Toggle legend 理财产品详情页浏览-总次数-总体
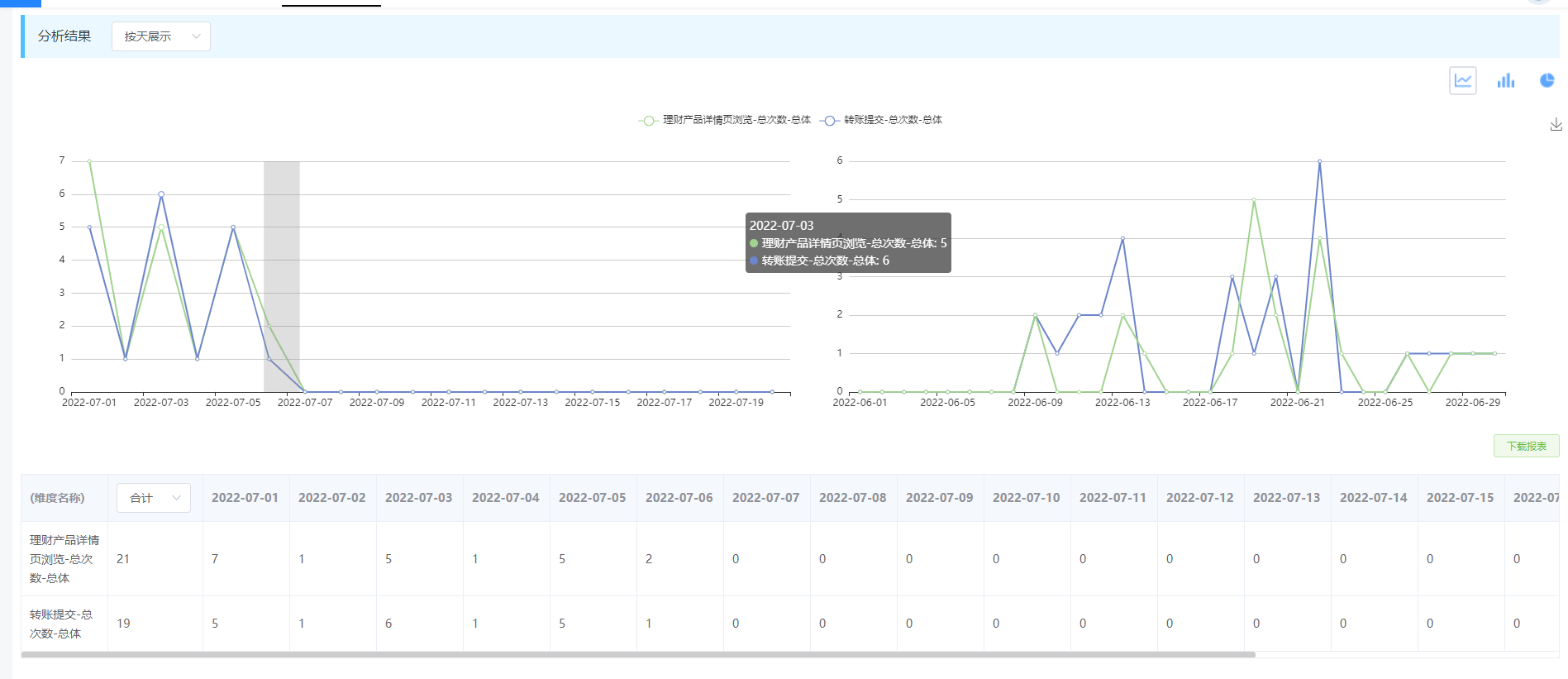The image size is (1568, 679). [x=725, y=120]
